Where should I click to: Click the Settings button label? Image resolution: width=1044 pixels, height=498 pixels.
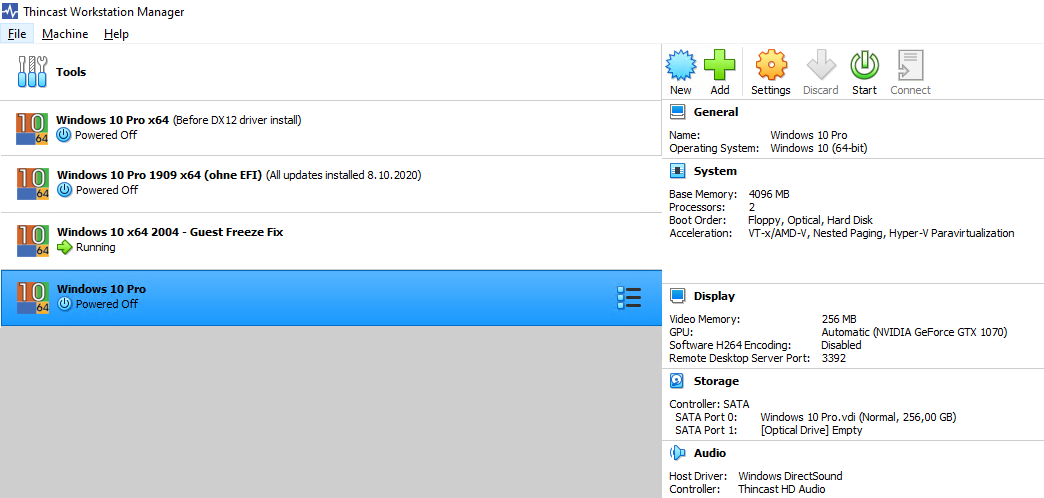(x=771, y=90)
